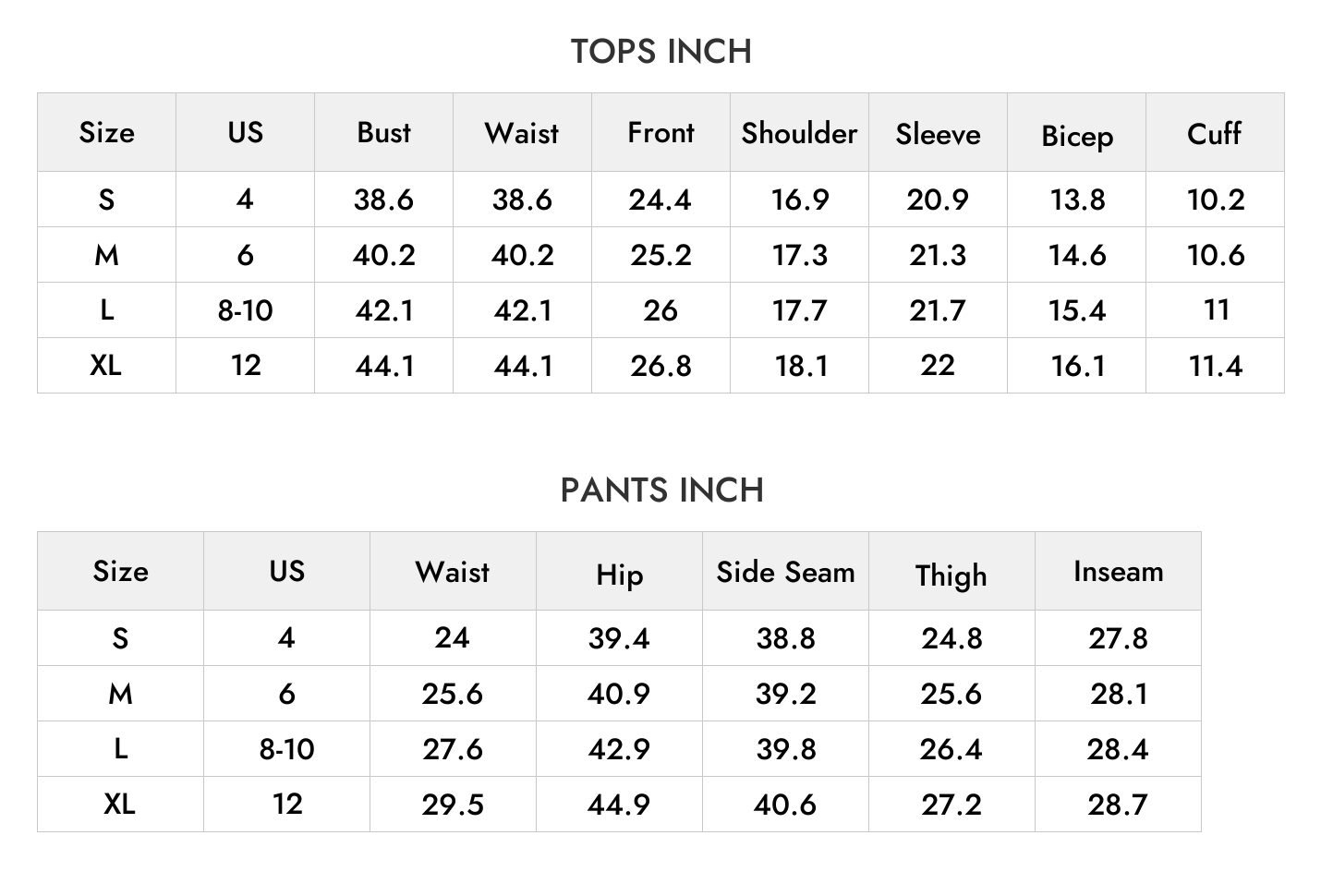Click the front value 26.8 cell

pos(660,366)
